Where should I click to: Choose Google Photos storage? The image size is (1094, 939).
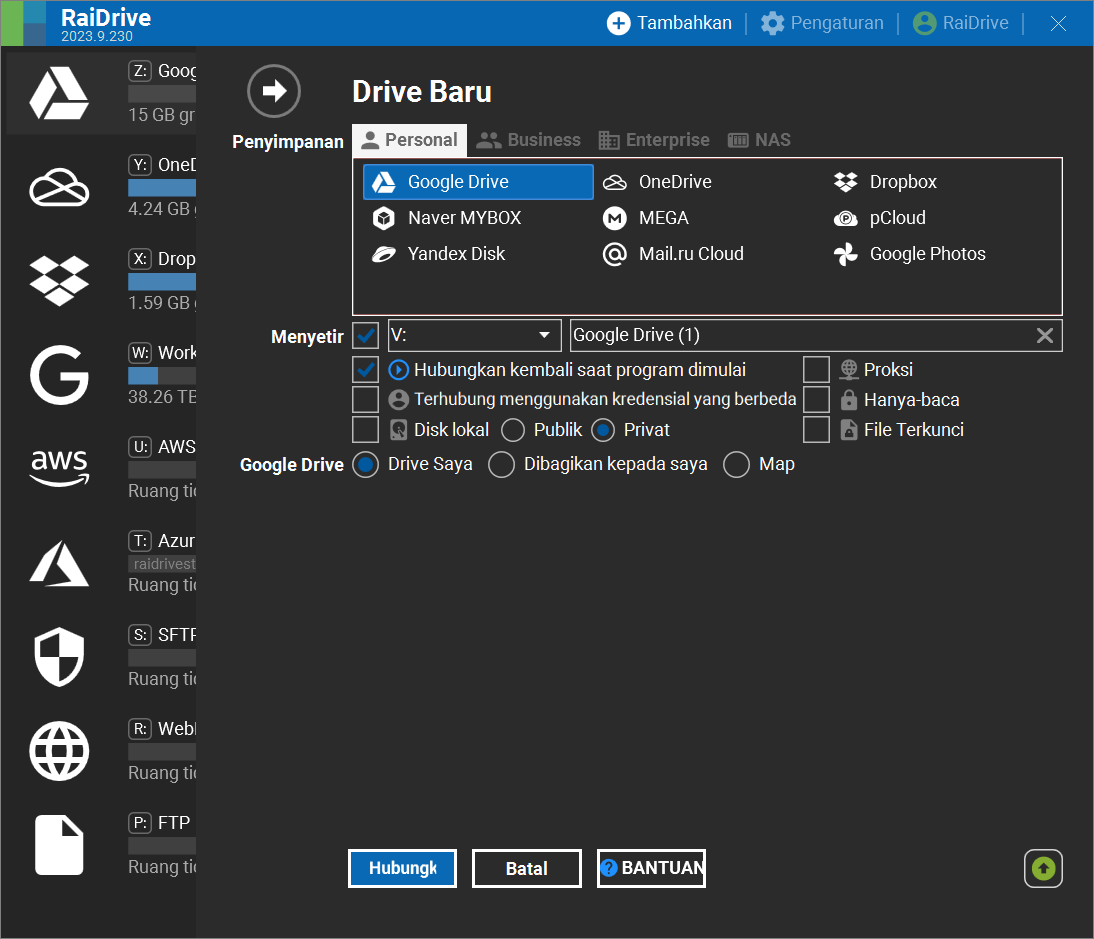pos(940,254)
